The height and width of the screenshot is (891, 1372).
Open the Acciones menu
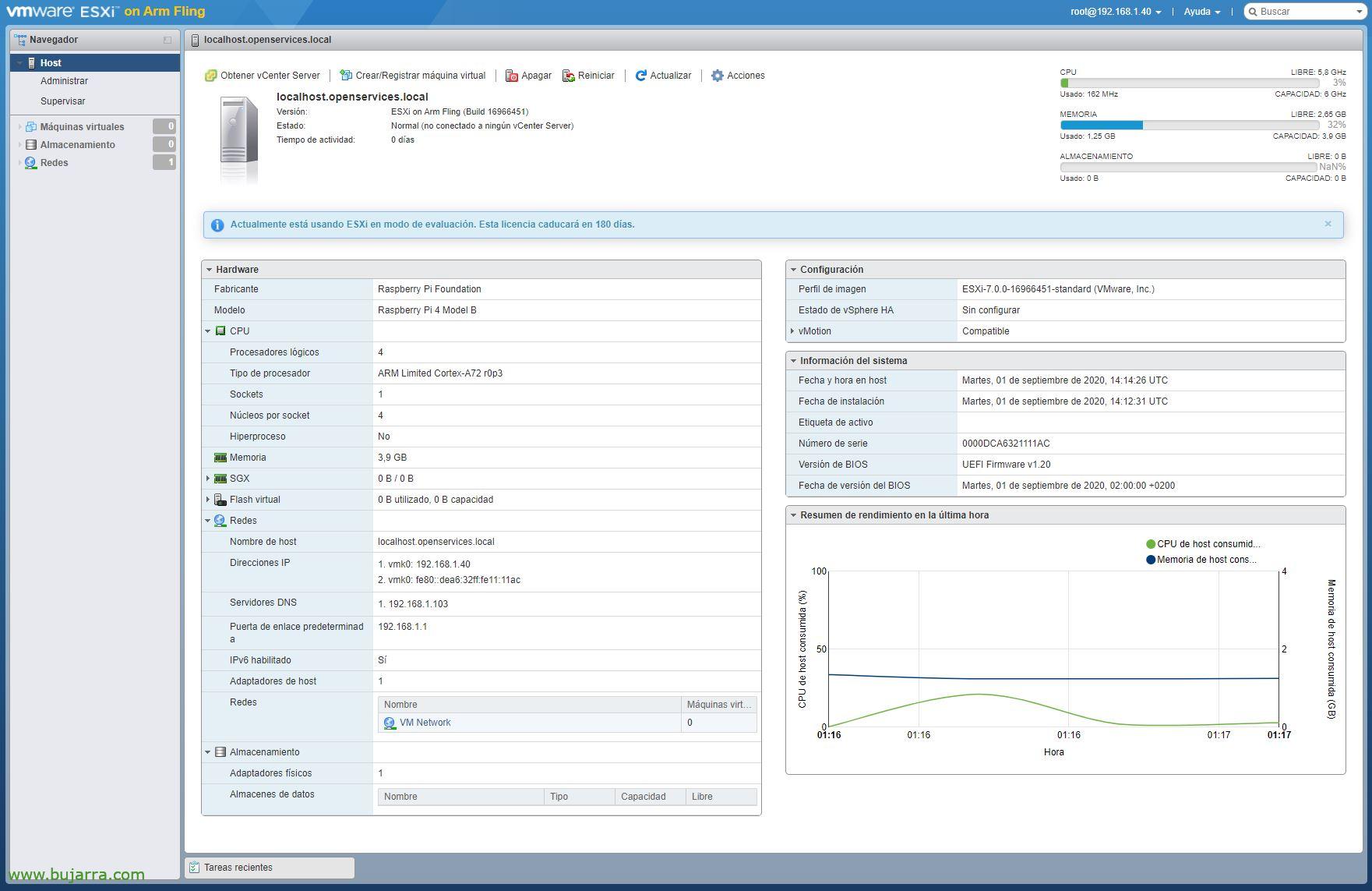(x=738, y=76)
